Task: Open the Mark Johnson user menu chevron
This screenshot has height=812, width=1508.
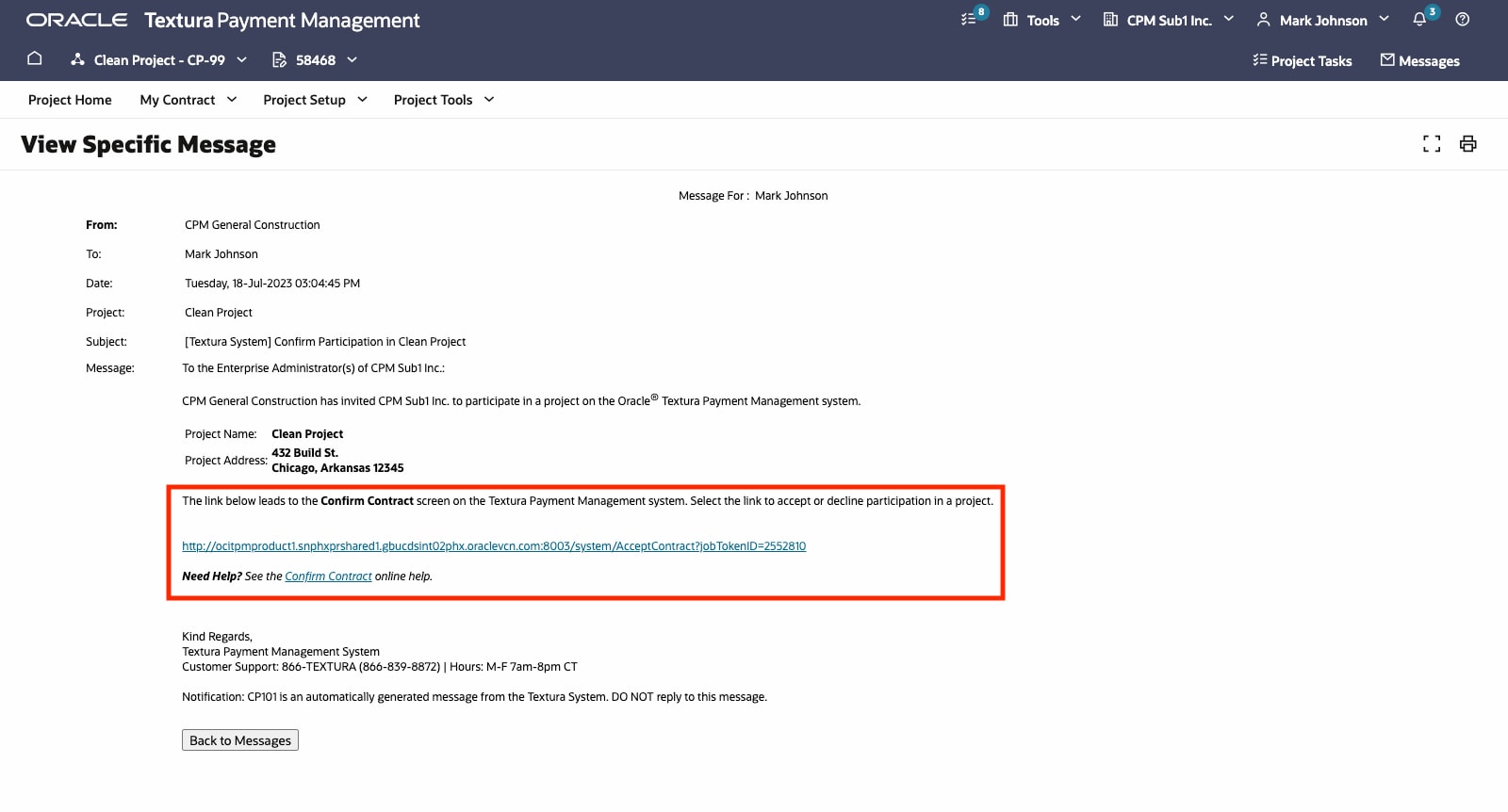Action: 1384,19
